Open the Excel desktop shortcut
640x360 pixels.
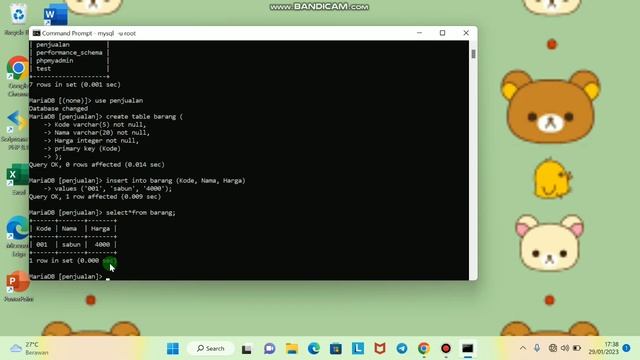[18, 179]
